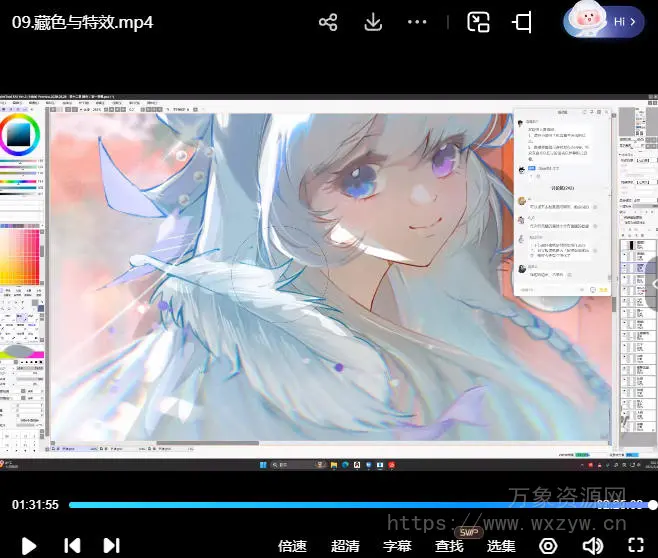Image resolution: width=658 pixels, height=558 pixels.
Task: Open the 倍速 playback speed menu
Action: coord(292,546)
